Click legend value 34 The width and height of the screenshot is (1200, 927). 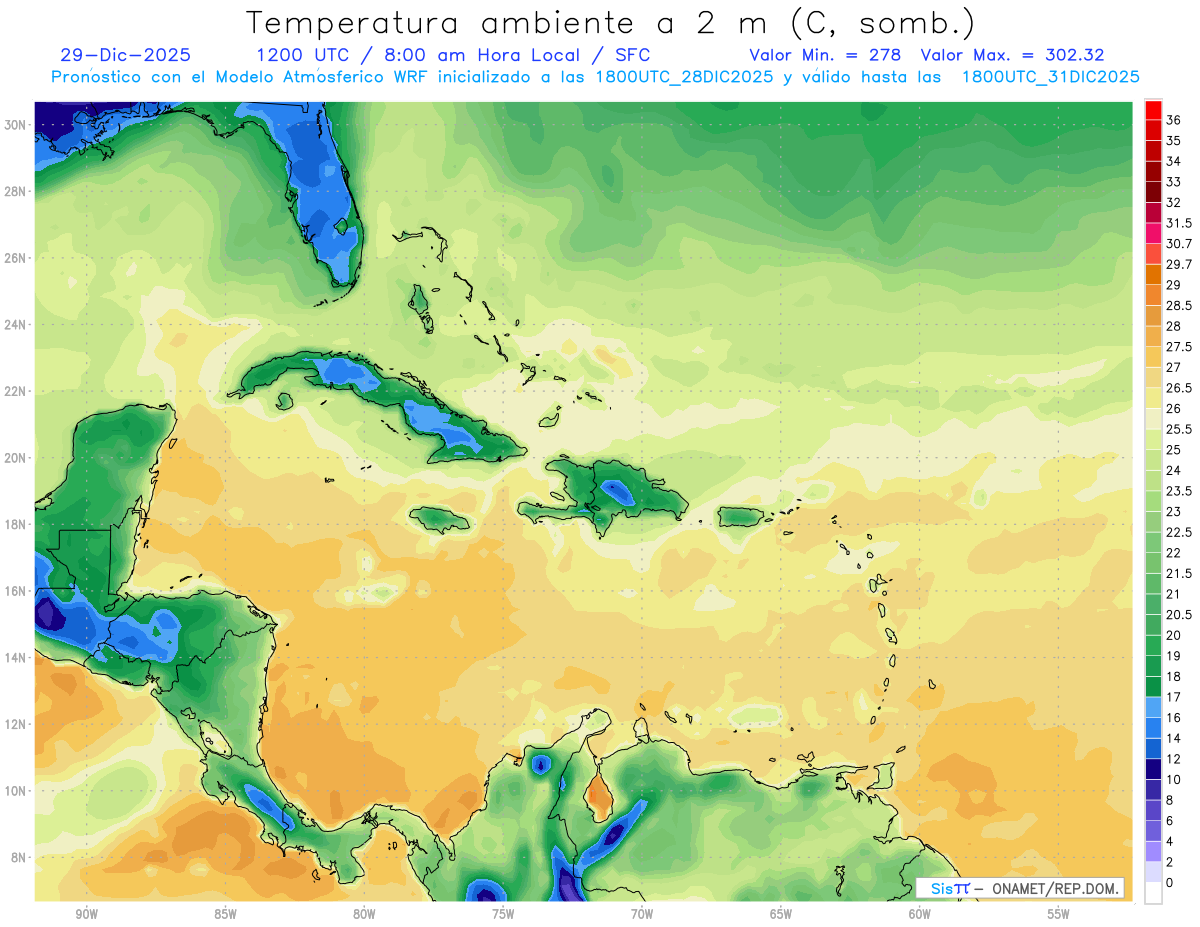coord(1174,162)
